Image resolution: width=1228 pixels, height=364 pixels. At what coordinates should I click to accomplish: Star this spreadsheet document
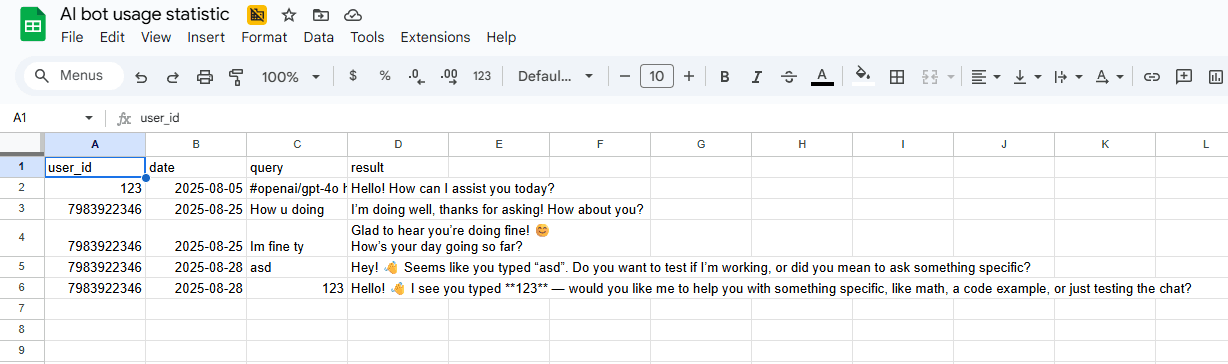point(289,15)
